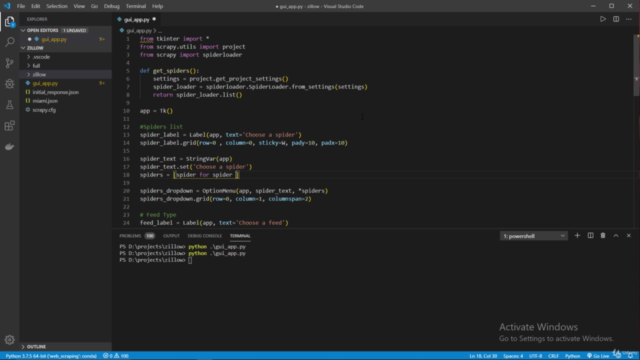The image size is (640, 360).
Task: Change Spaces: 4 indentation setting
Action: (513, 356)
